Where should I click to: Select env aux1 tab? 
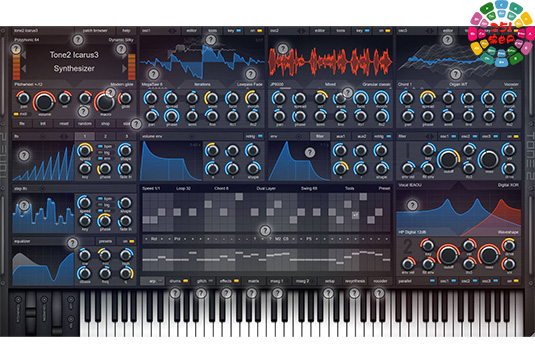point(341,136)
